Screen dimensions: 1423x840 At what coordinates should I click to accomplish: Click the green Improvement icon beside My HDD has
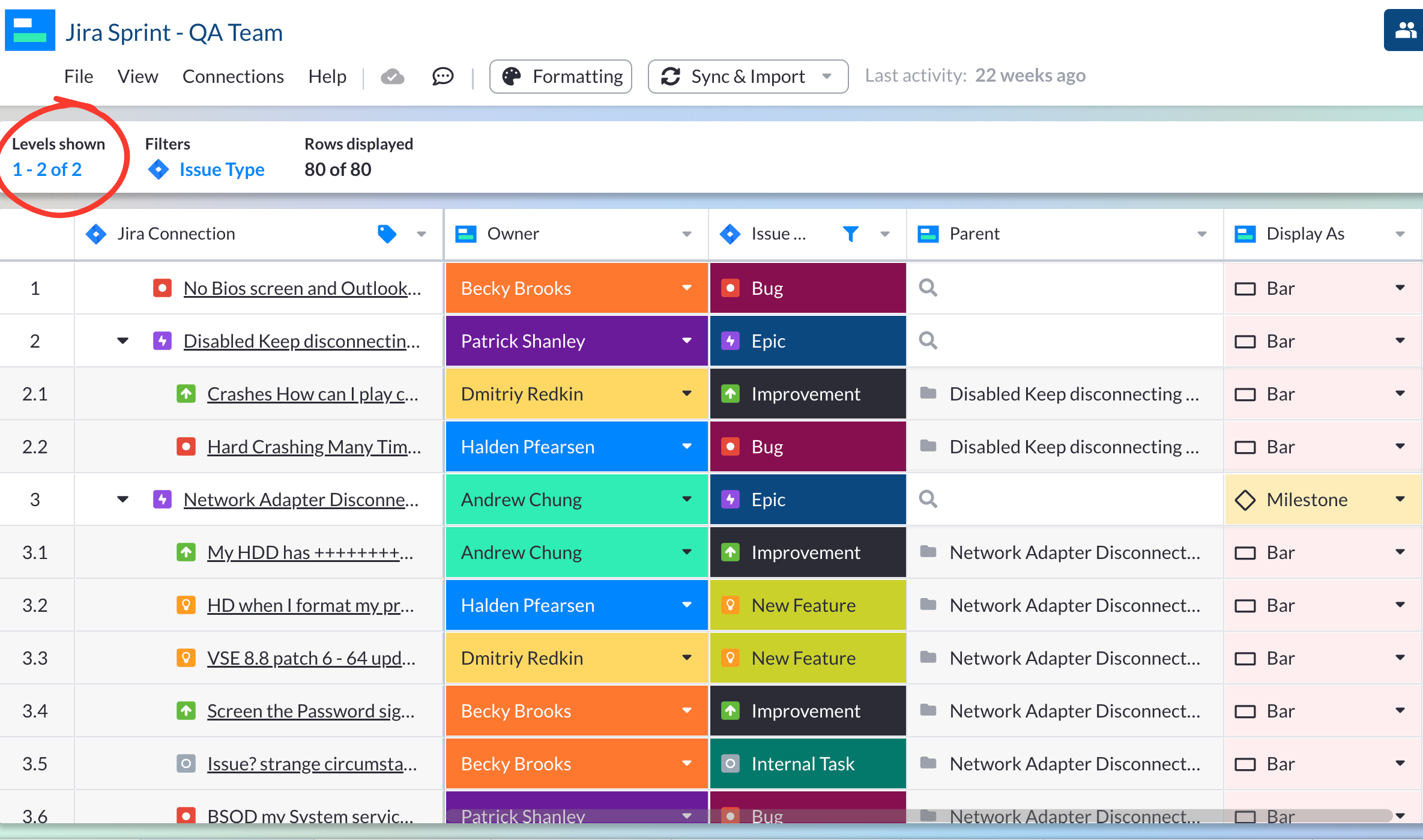[x=186, y=552]
